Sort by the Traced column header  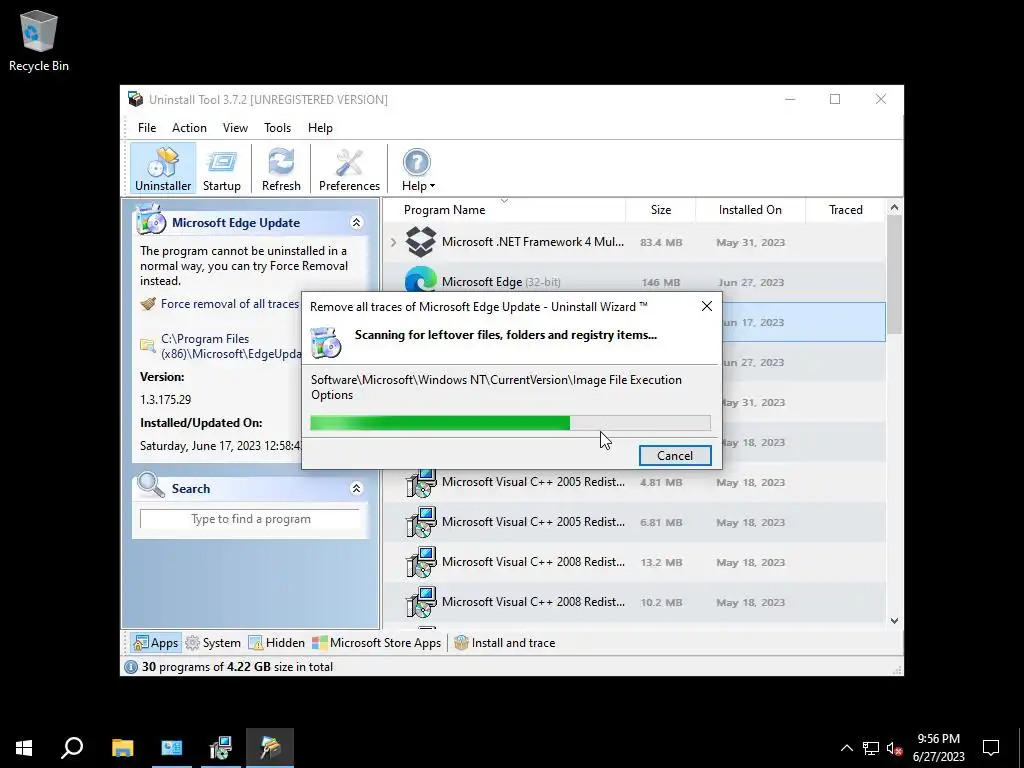pyautogui.click(x=845, y=210)
